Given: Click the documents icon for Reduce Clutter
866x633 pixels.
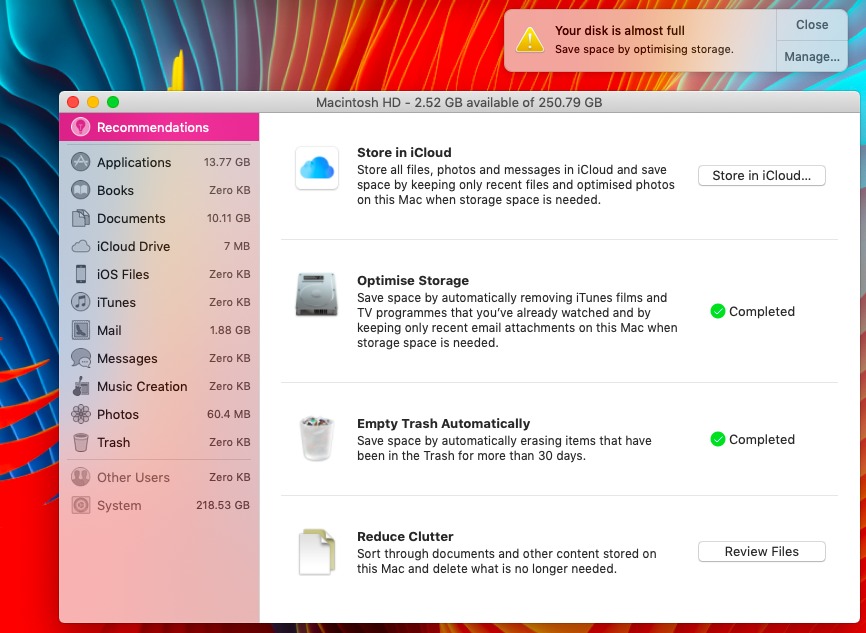Looking at the screenshot, I should [317, 552].
